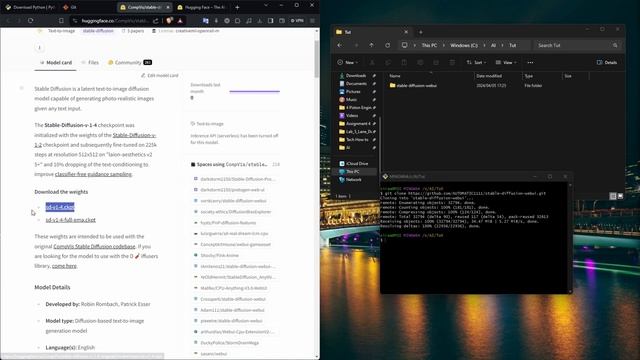Click AI in the Explorer breadcrumb path
This screenshot has height=360, width=640.
click(x=493, y=46)
